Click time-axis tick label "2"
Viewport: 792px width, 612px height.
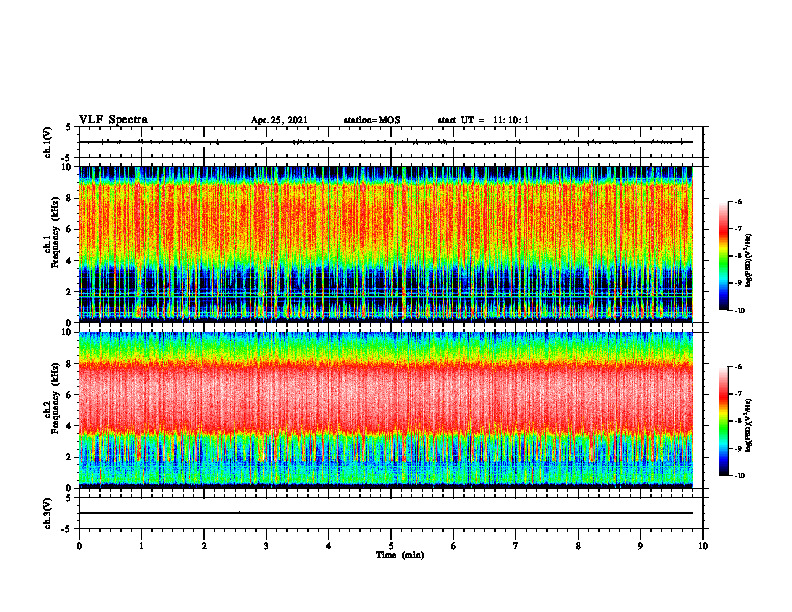(204, 546)
